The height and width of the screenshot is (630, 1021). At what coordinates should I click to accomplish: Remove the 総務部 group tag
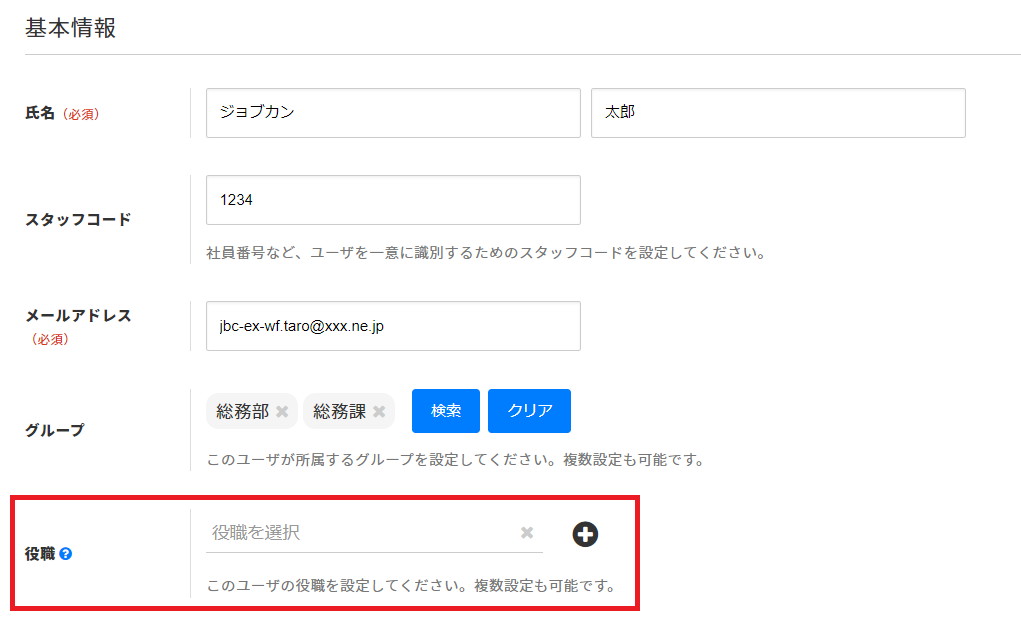pos(282,412)
